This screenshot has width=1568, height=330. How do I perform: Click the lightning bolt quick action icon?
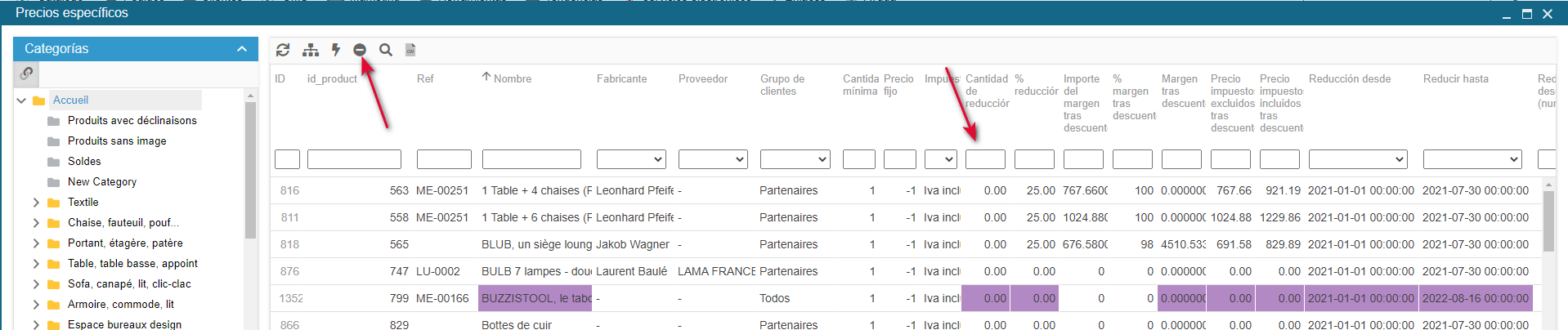click(336, 50)
